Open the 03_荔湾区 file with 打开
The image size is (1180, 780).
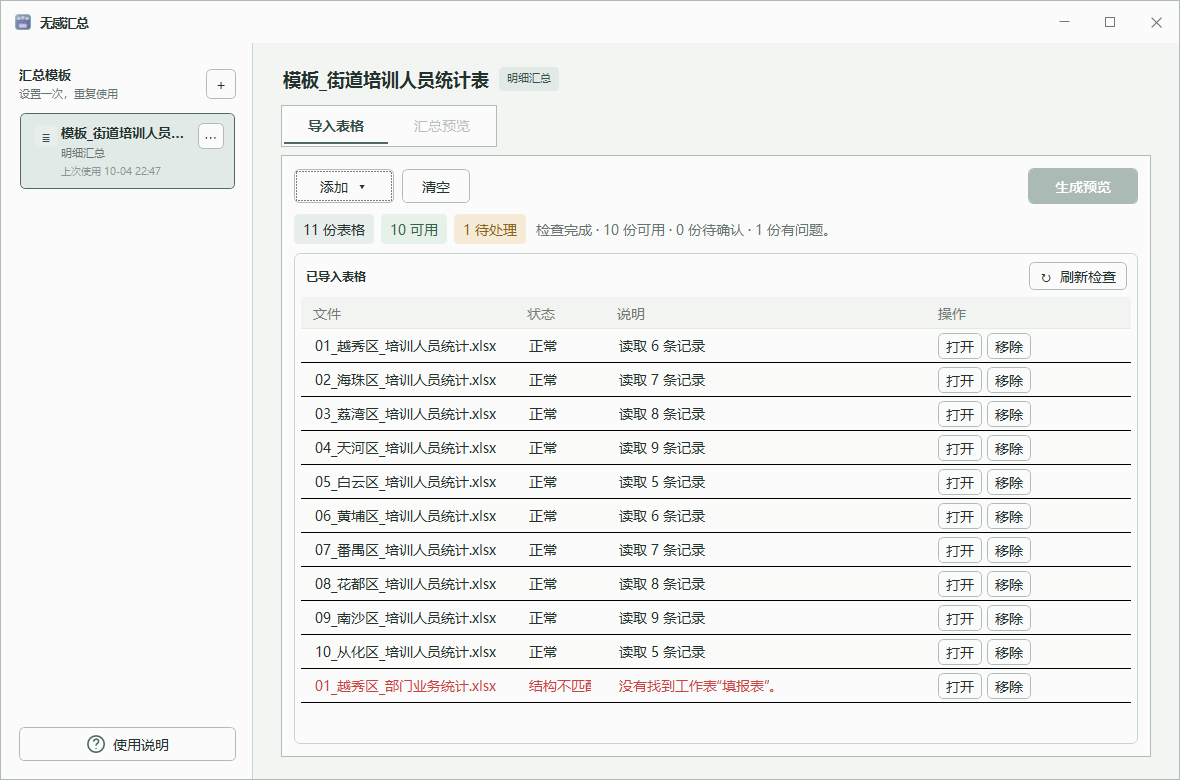coord(960,414)
